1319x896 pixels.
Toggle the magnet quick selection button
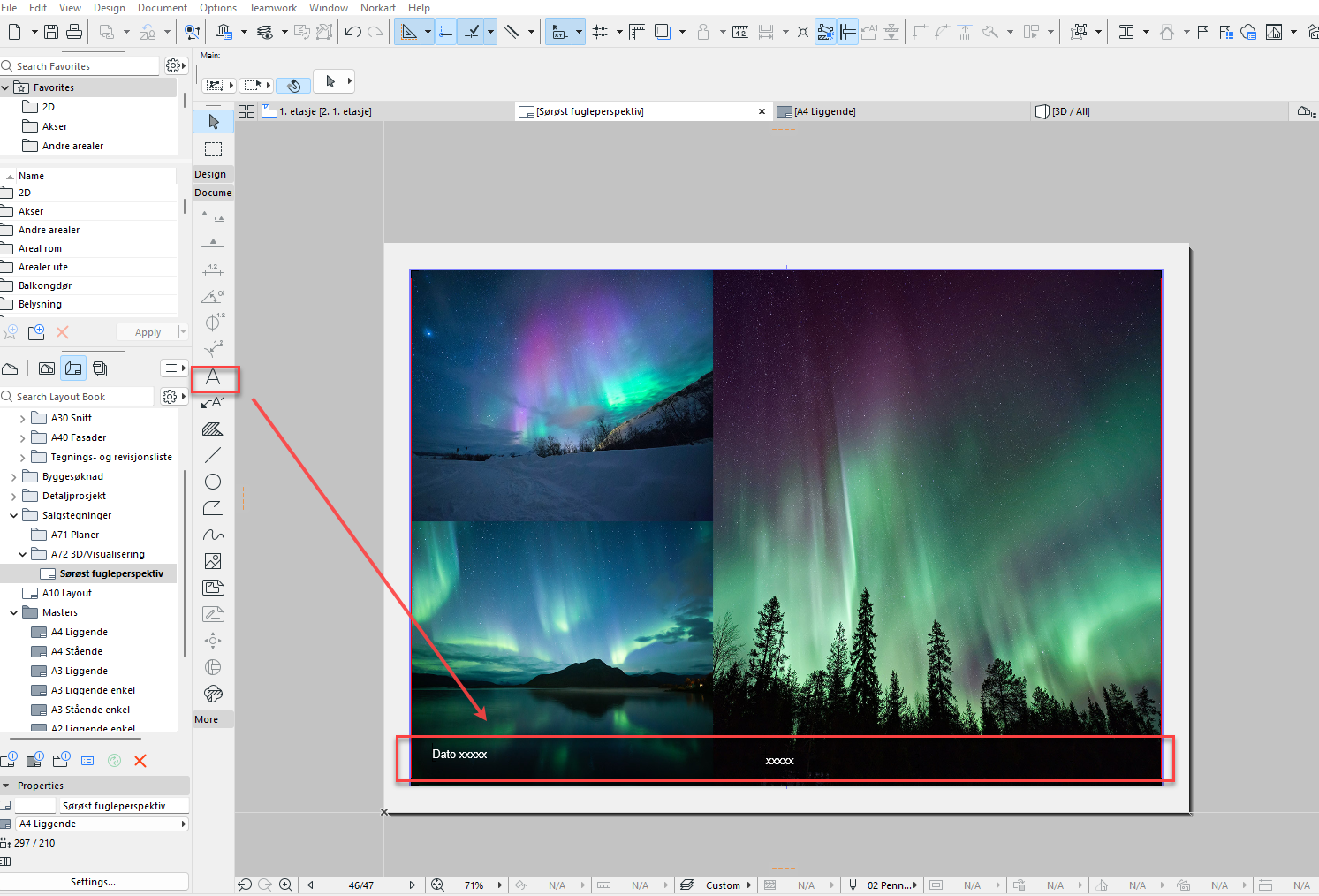pyautogui.click(x=293, y=86)
